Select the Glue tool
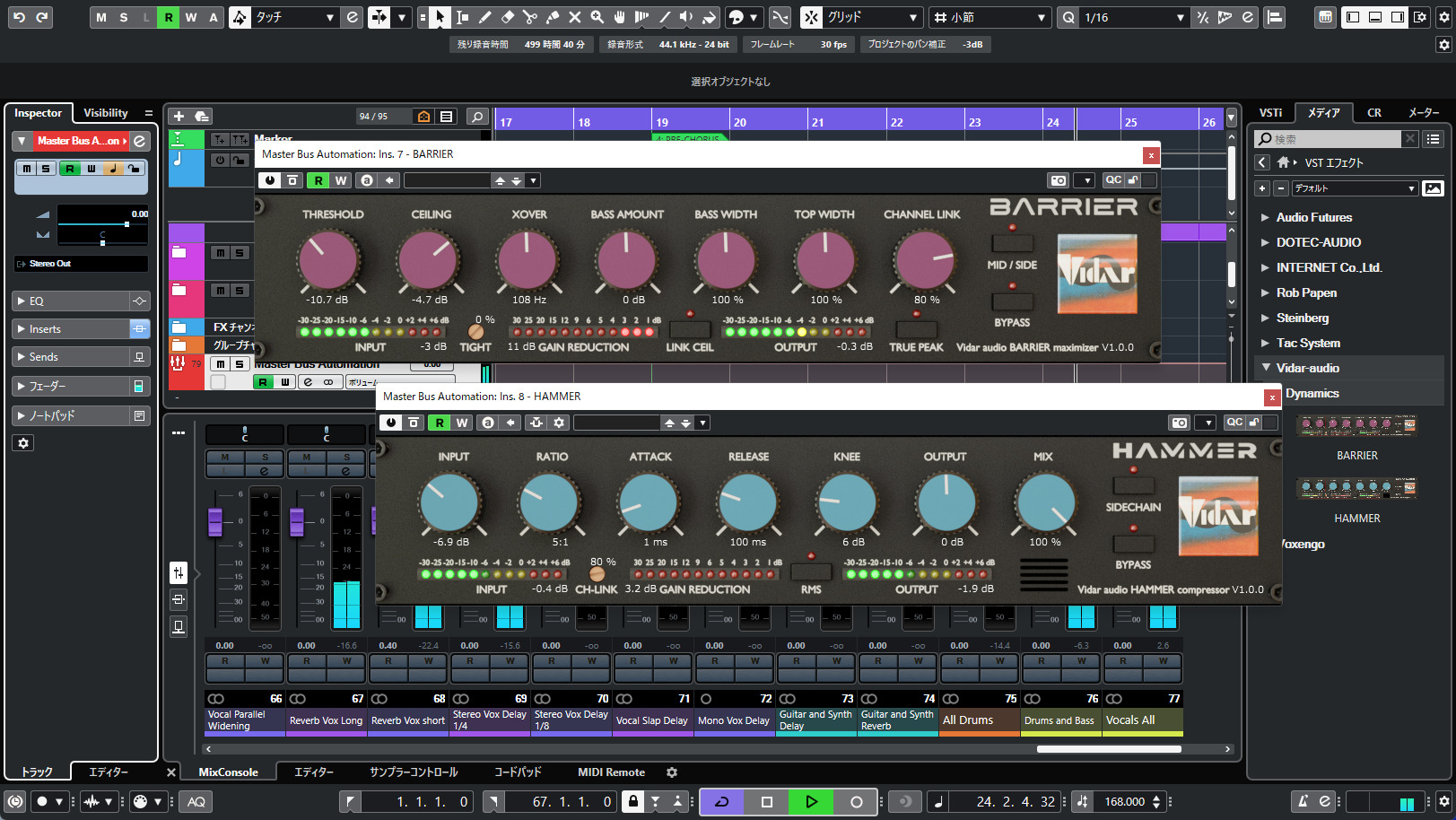This screenshot has height=820, width=1456. (552, 17)
